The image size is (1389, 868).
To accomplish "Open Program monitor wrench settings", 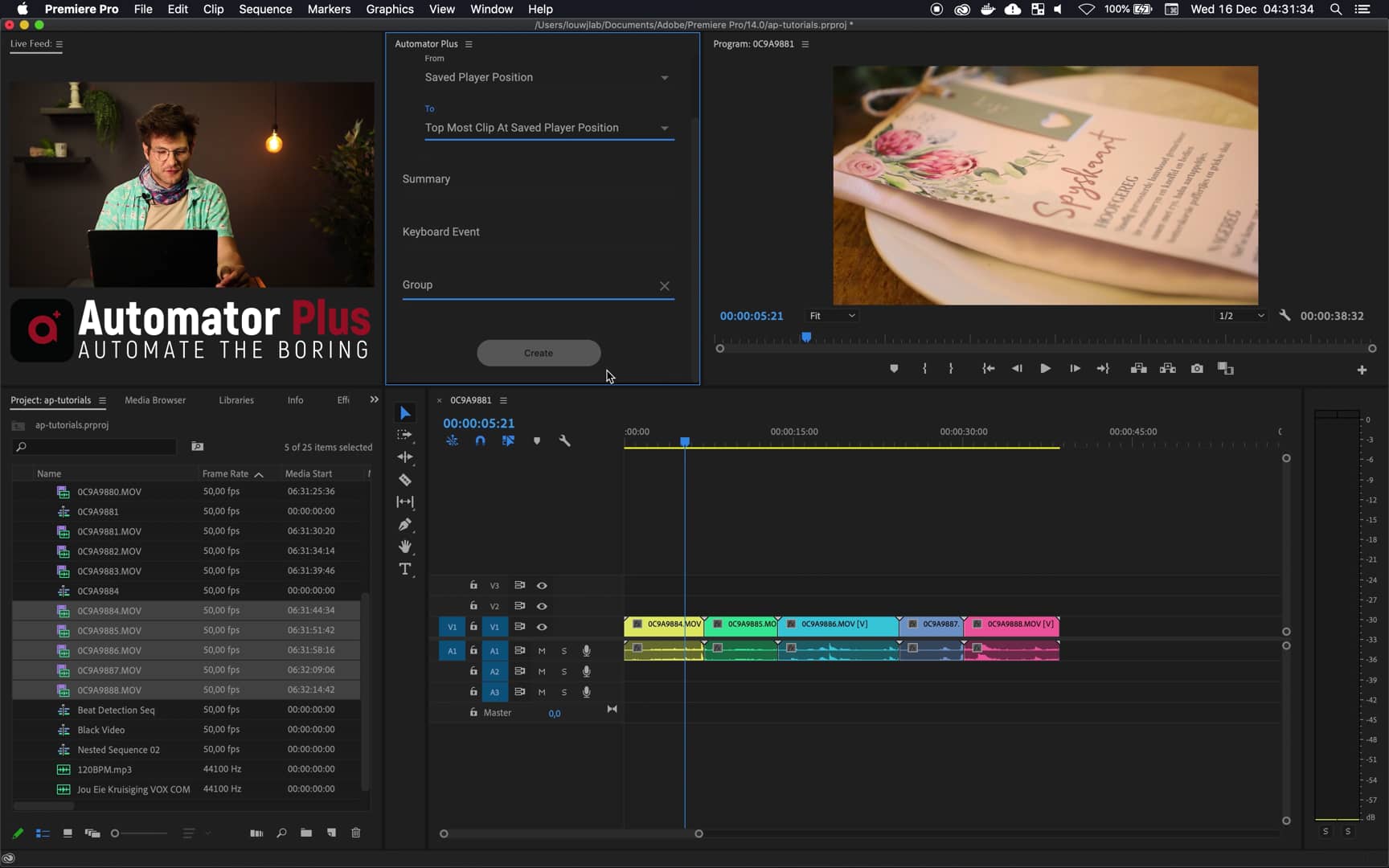I will (1285, 316).
